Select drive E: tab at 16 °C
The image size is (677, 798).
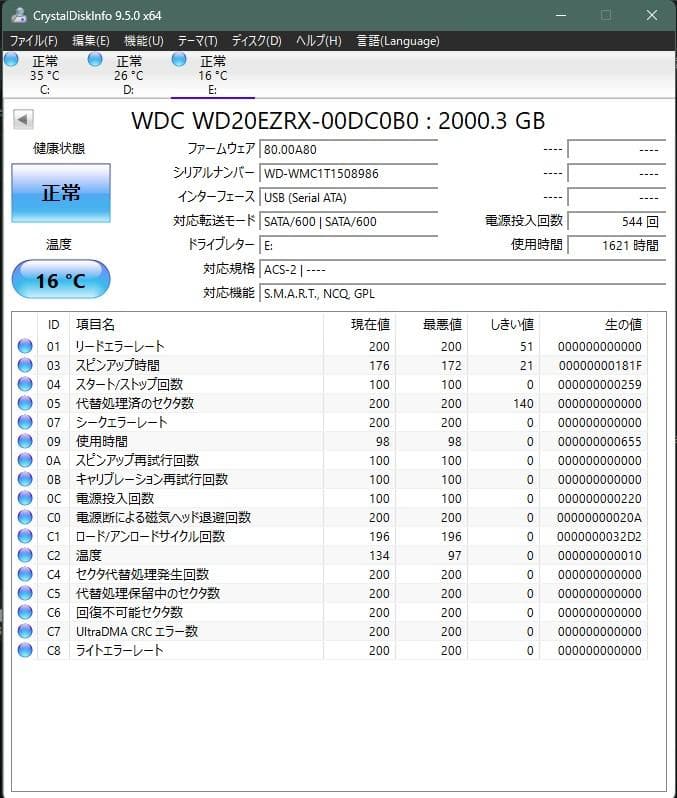pos(212,75)
